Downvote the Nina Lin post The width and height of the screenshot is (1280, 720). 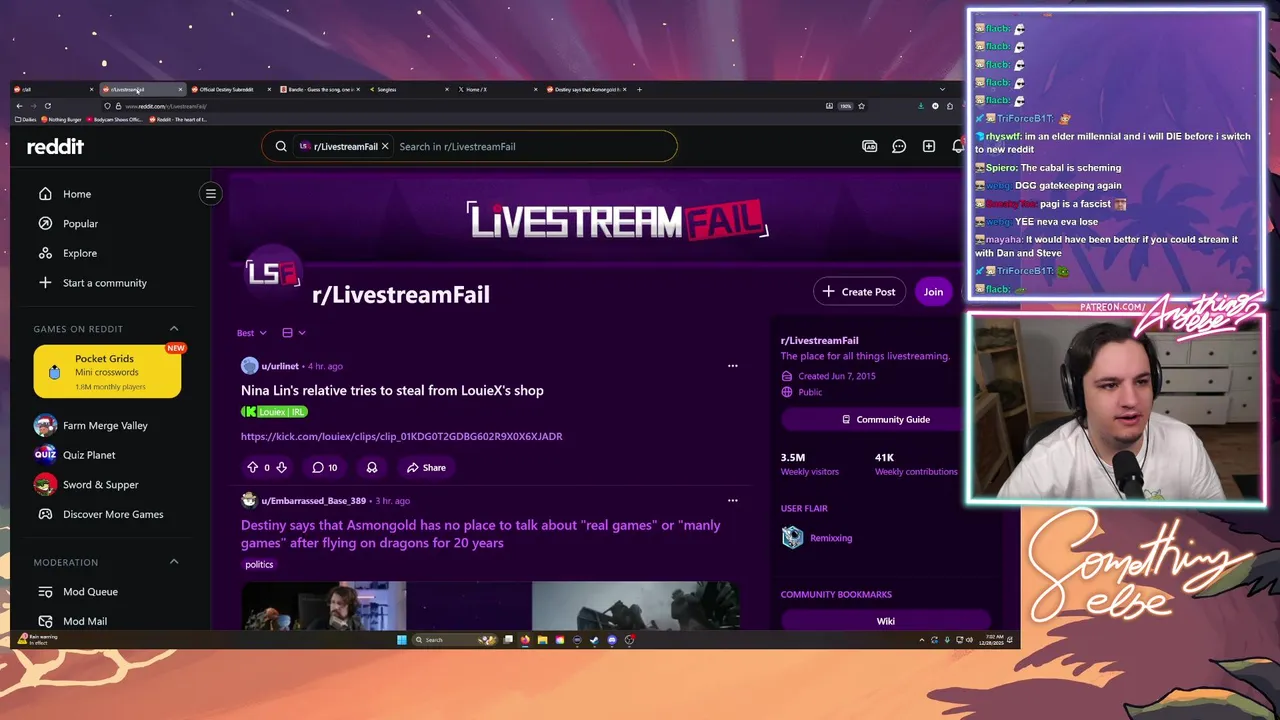coord(281,467)
